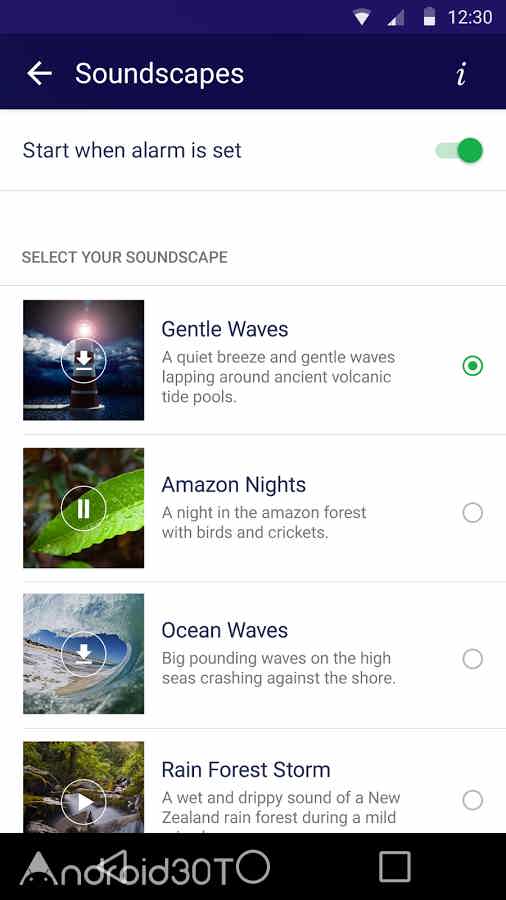506x900 pixels.
Task: Download the Ocean Waves soundscape
Action: (x=83, y=654)
